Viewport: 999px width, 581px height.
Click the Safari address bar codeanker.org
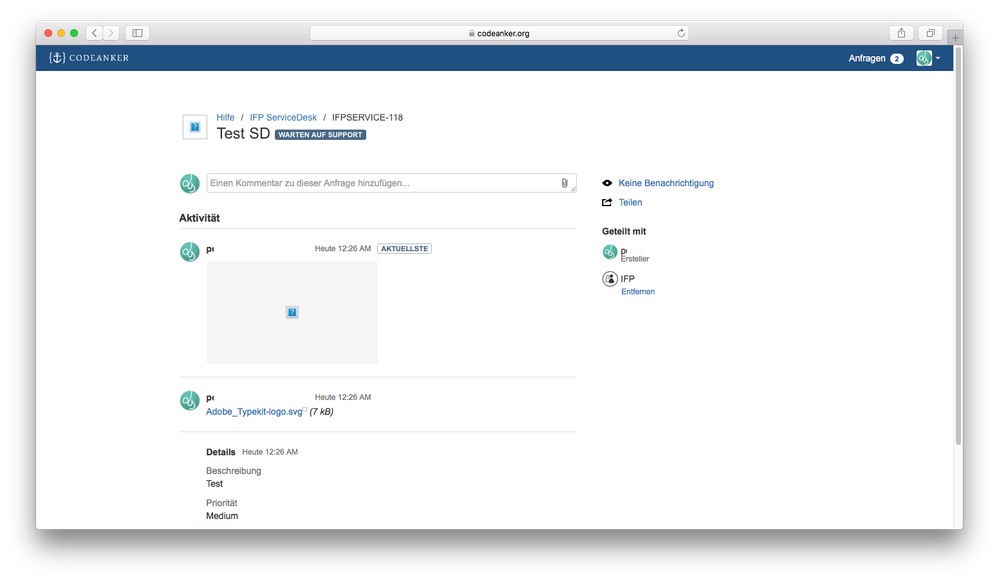[x=499, y=33]
